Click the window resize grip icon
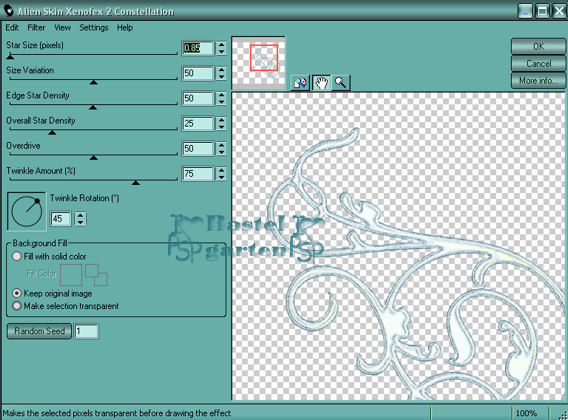The image size is (568, 420). (x=563, y=415)
